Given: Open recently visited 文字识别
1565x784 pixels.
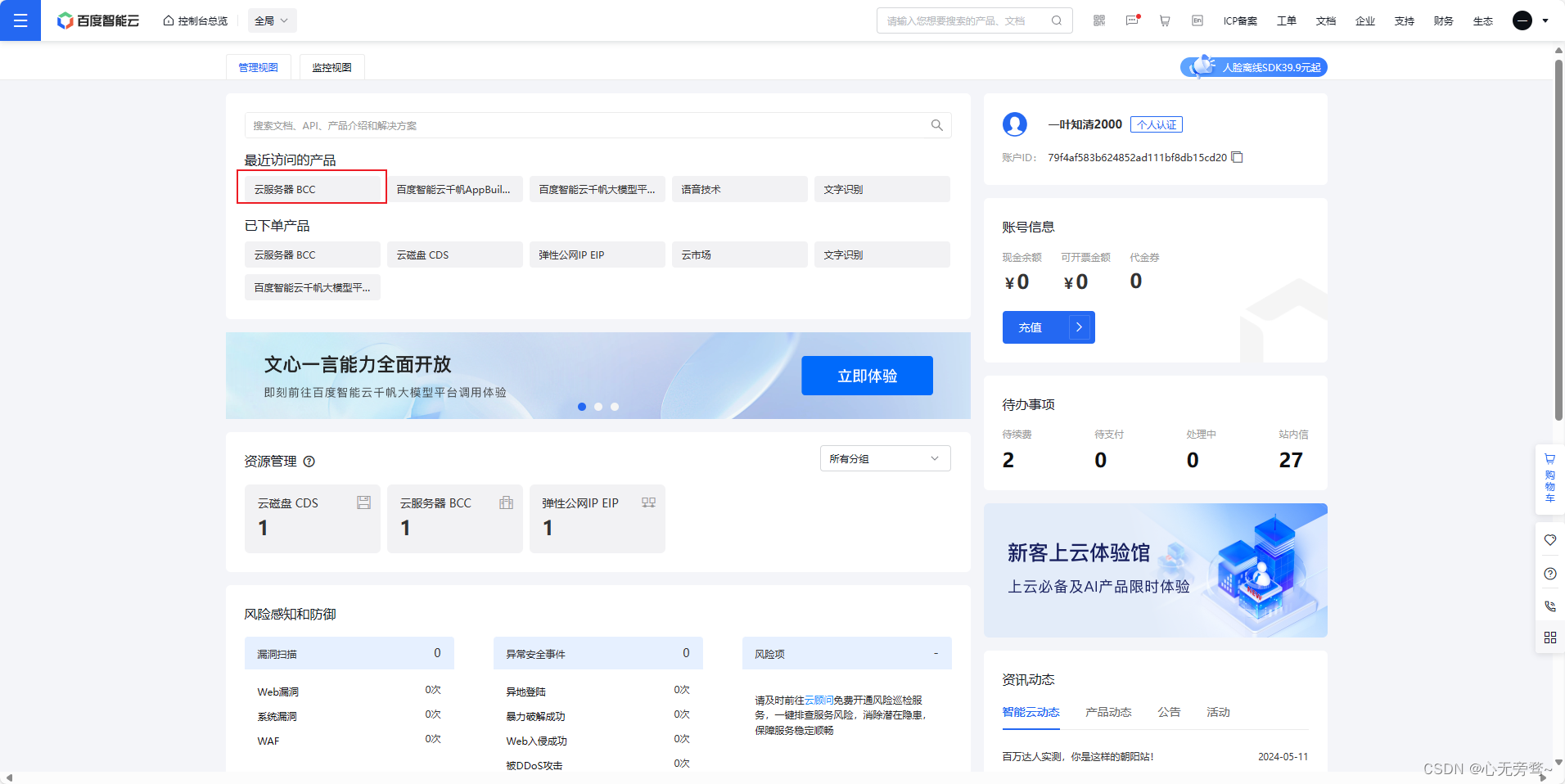Looking at the screenshot, I should pos(882,189).
